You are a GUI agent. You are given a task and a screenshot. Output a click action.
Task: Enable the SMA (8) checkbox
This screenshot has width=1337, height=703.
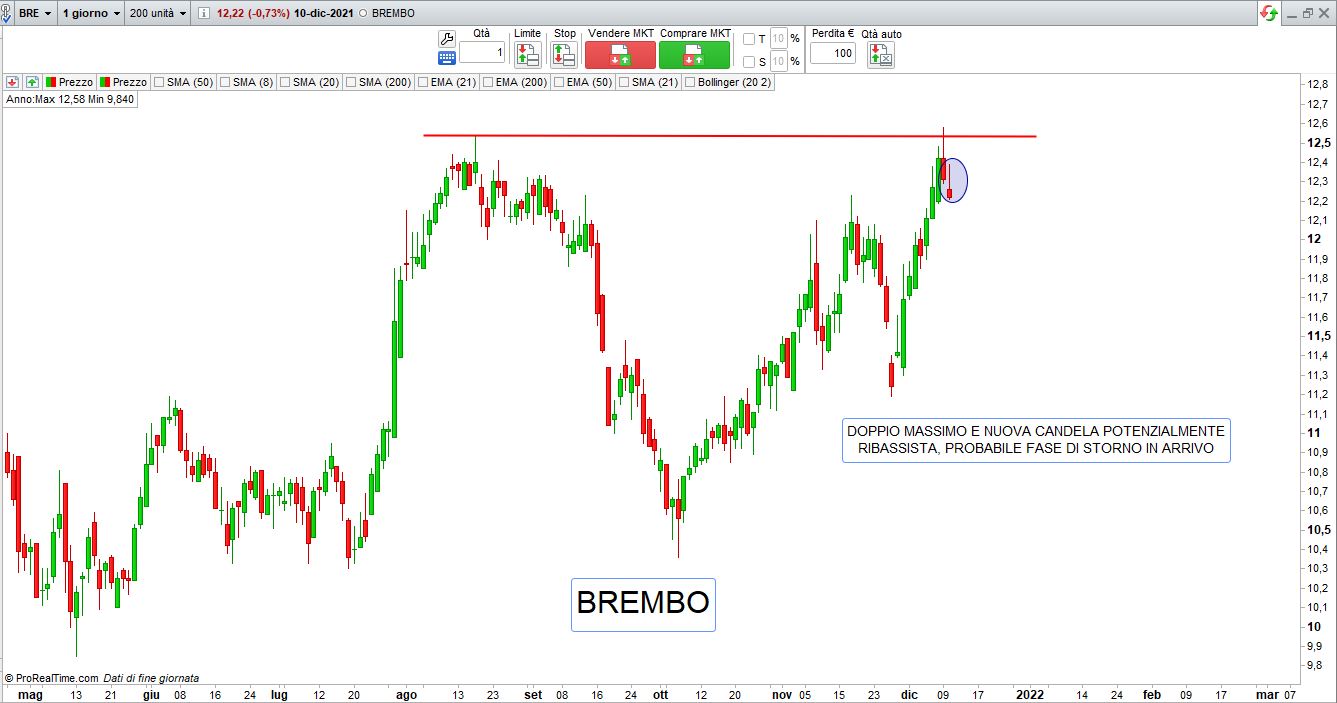point(225,82)
